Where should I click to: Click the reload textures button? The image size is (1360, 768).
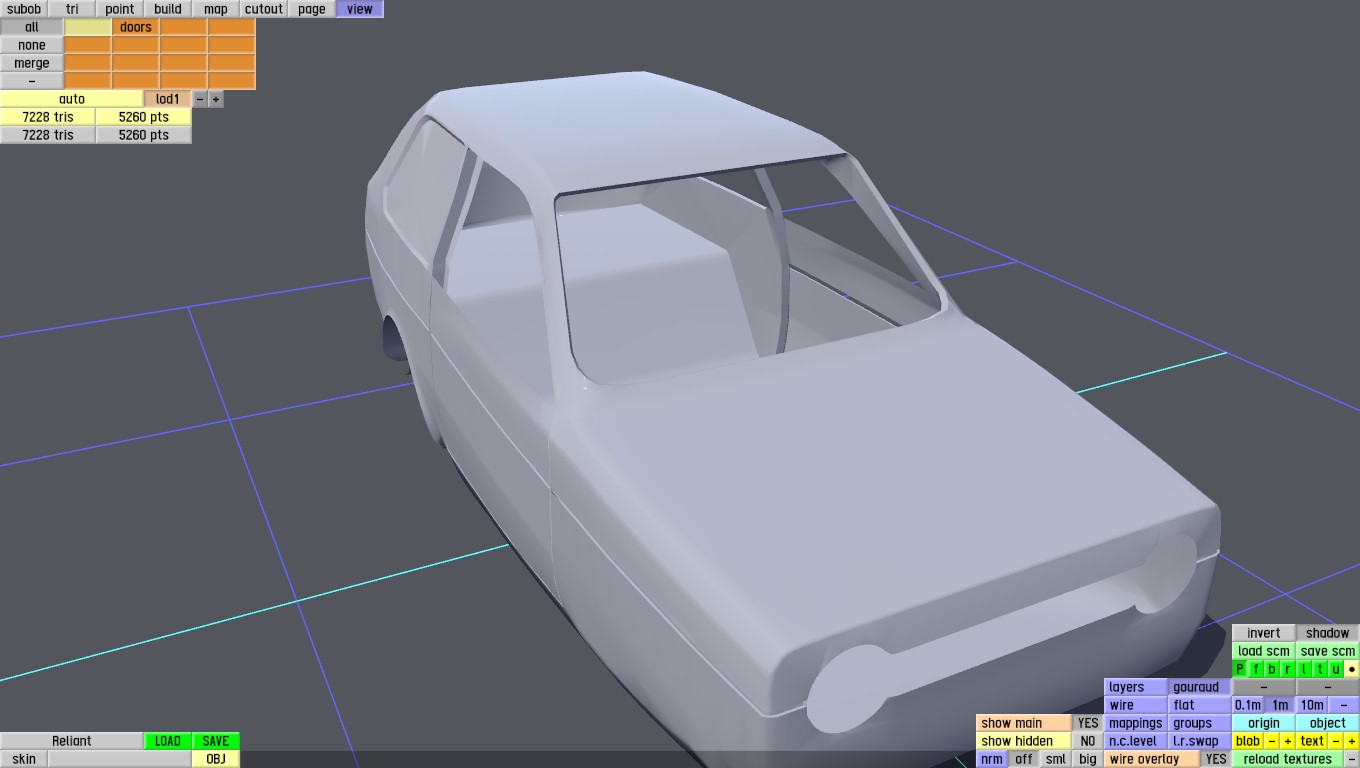(x=1288, y=759)
